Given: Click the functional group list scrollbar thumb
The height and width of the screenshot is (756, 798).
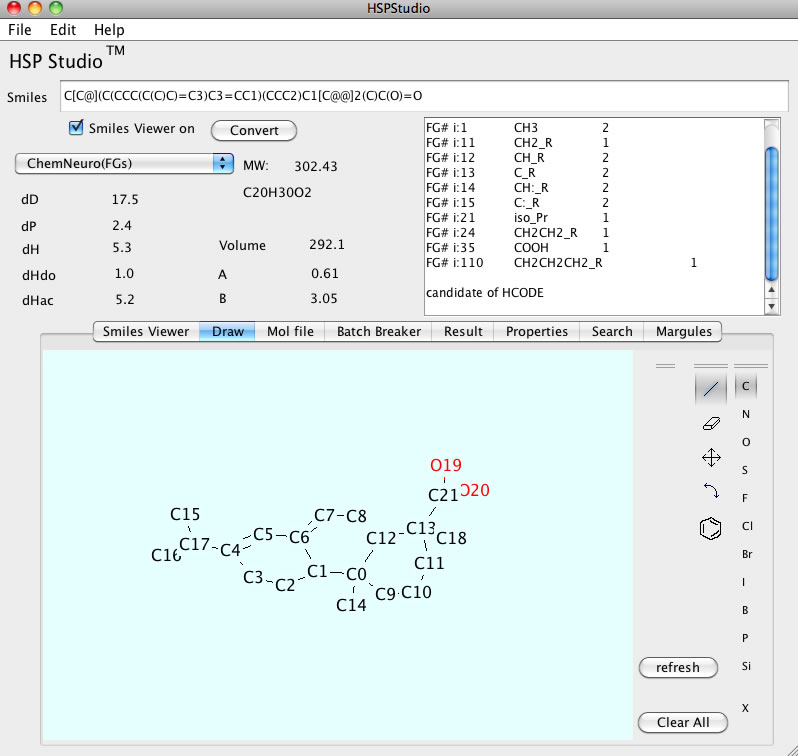Looking at the screenshot, I should 772,213.
